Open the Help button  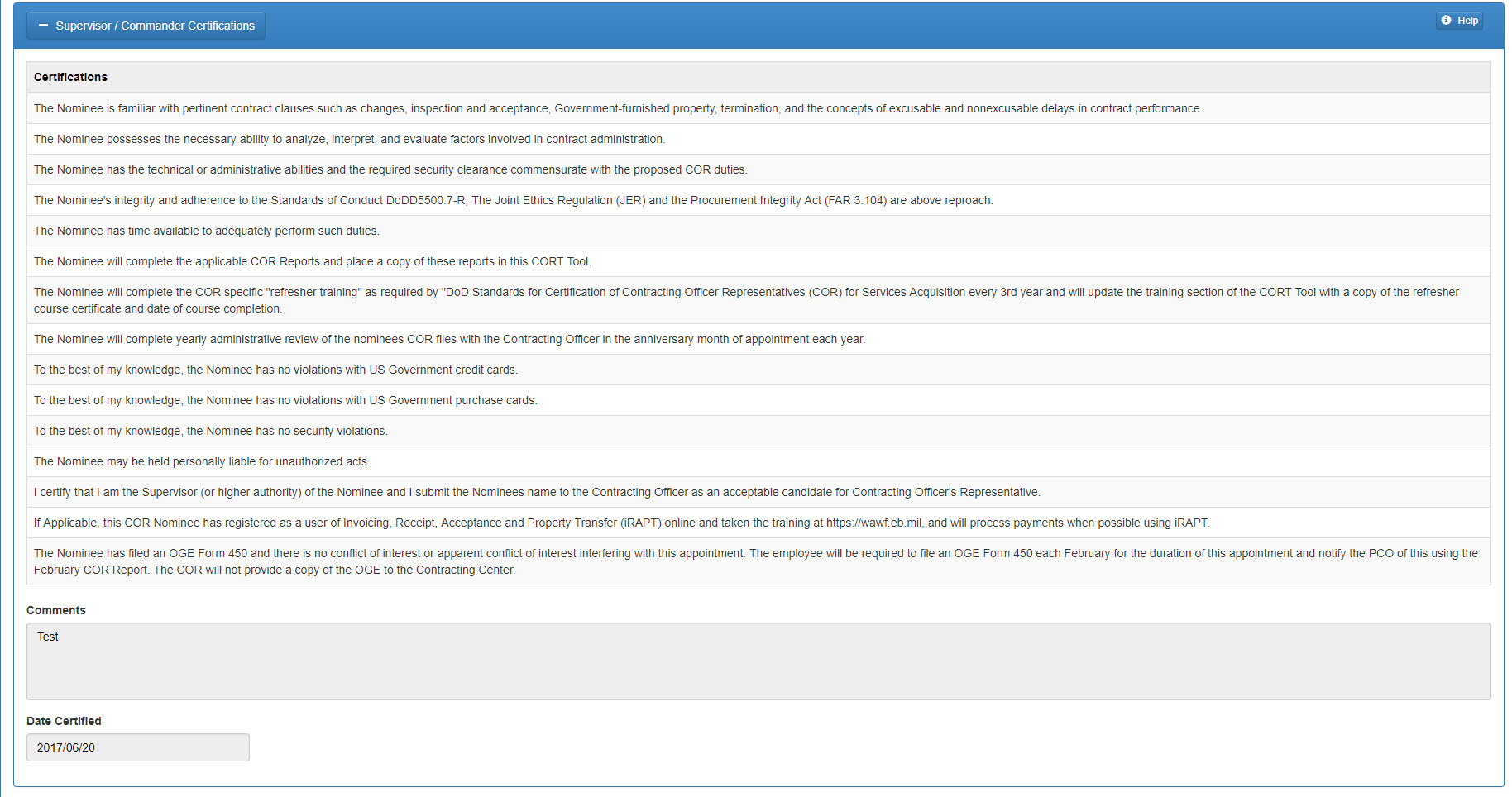point(1459,20)
